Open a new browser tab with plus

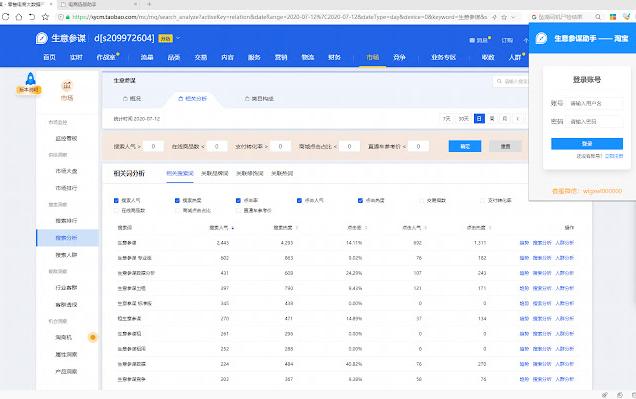pos(149,4)
